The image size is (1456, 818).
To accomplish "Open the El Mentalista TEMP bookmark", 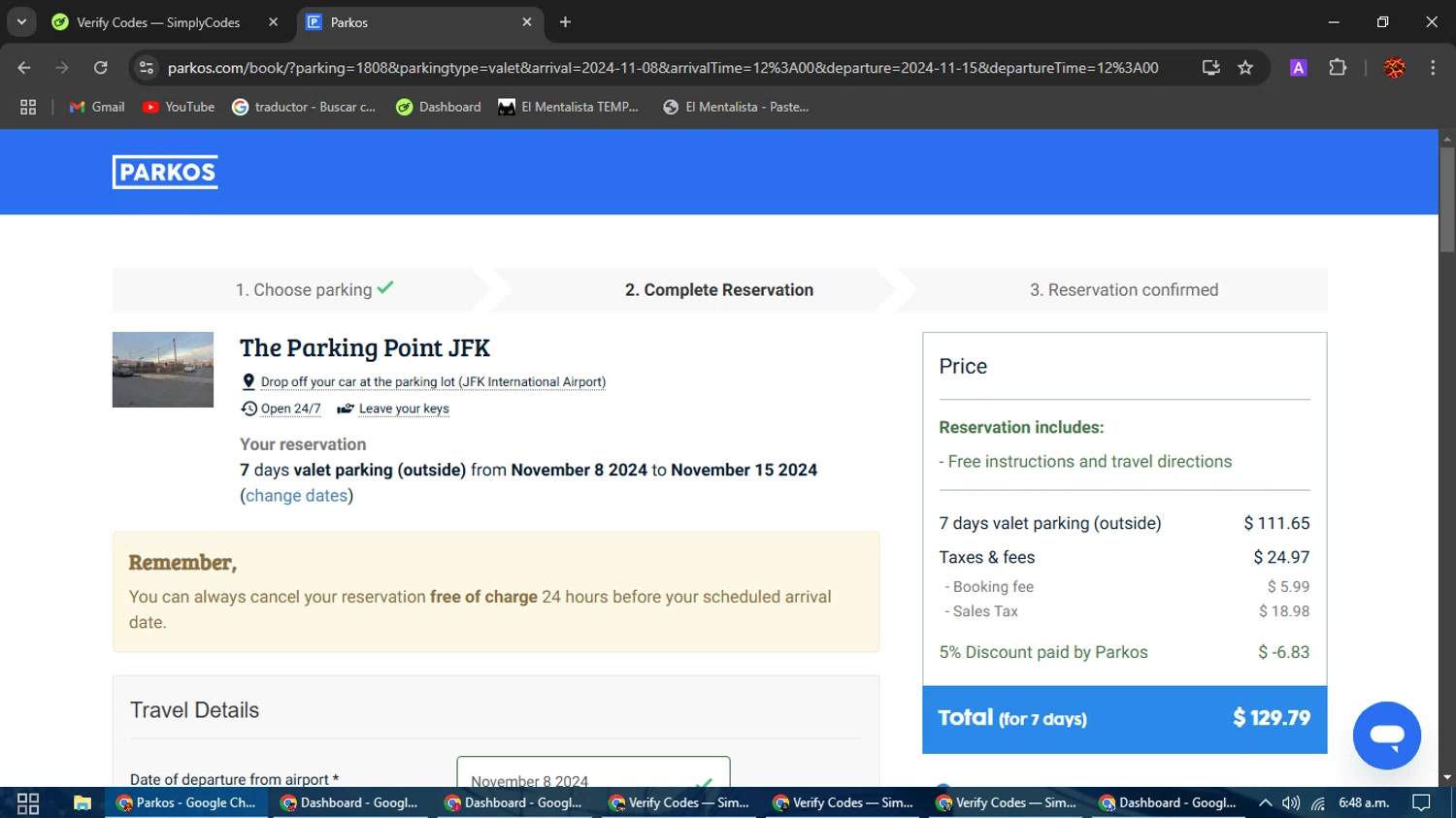I will (x=568, y=107).
